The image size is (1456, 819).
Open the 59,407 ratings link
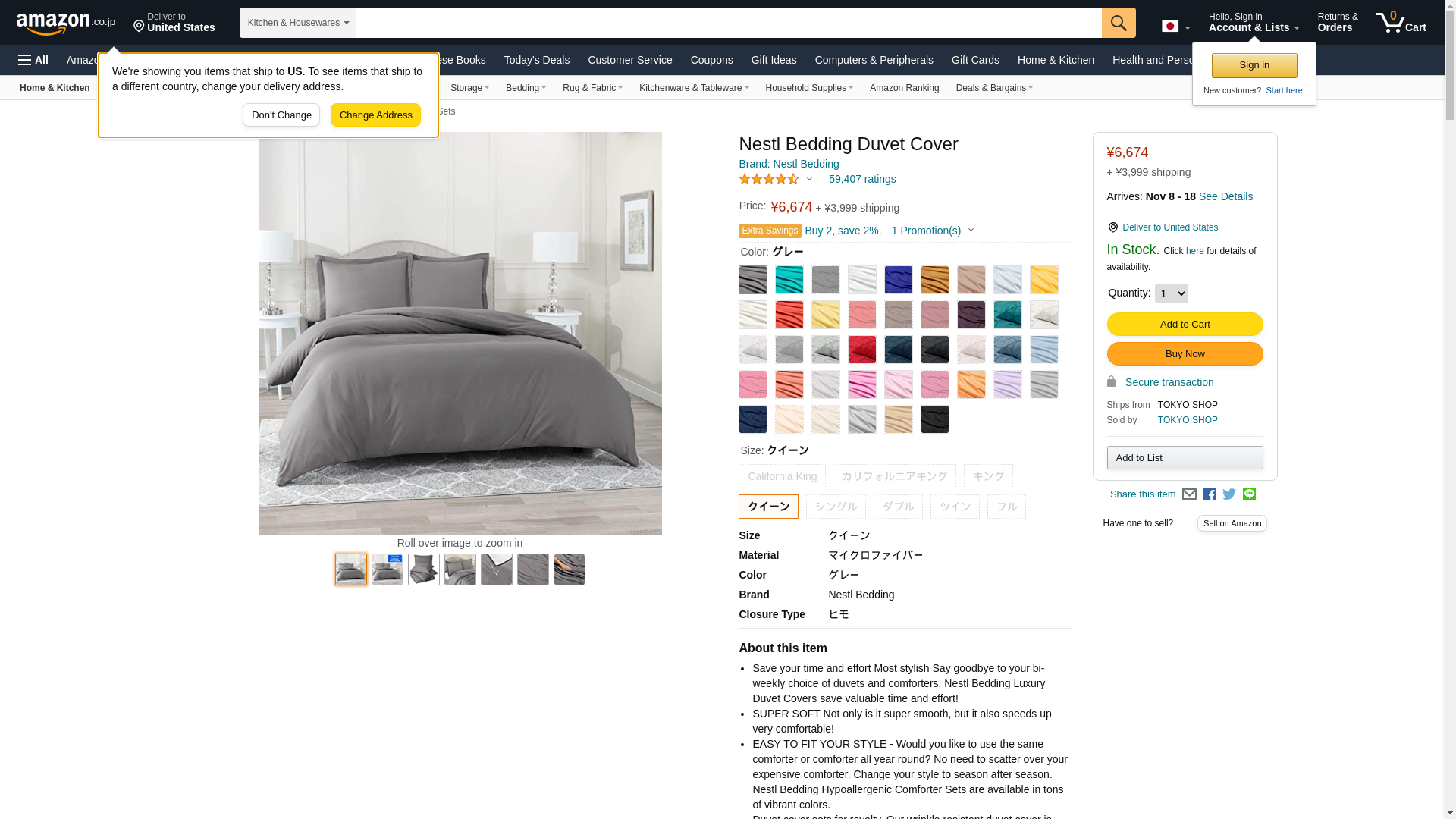[862, 179]
